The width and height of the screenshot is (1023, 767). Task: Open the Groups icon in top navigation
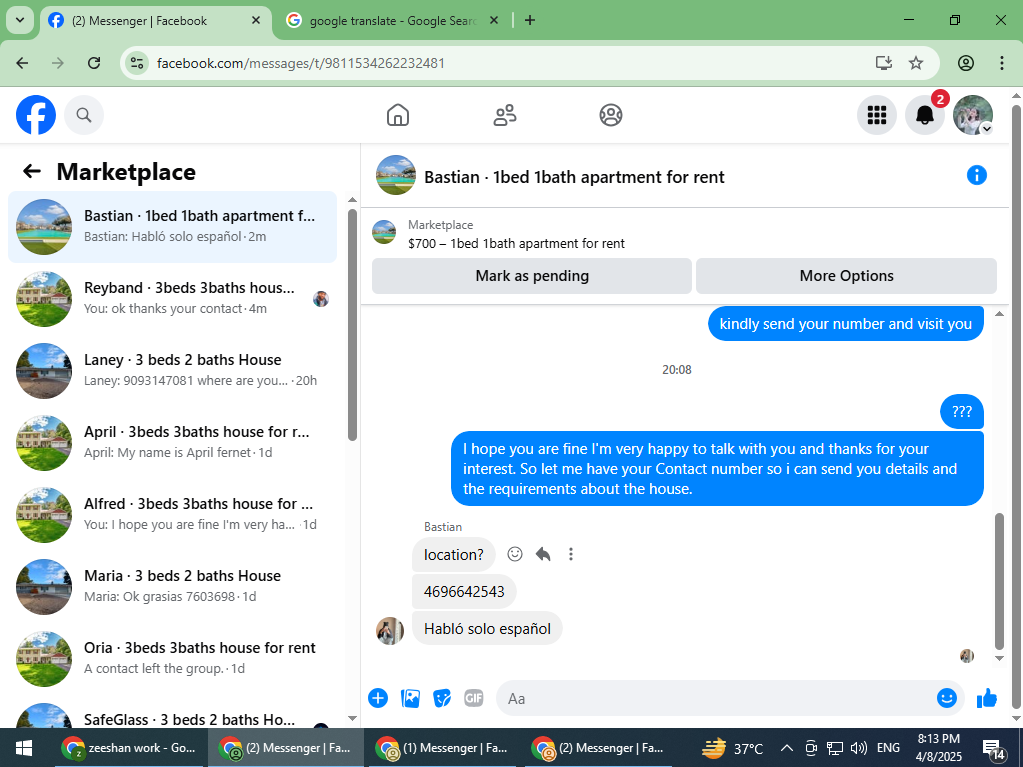(611, 115)
